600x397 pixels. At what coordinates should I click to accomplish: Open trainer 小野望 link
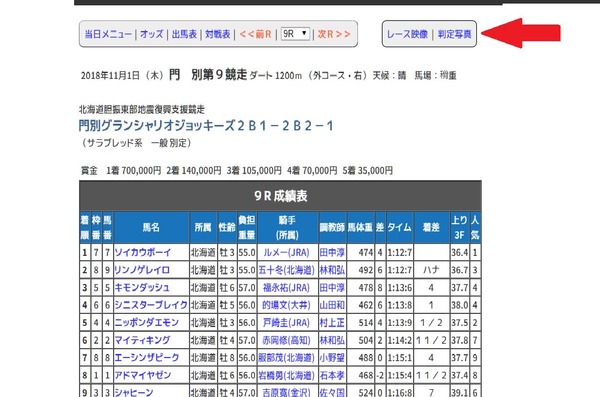point(332,358)
